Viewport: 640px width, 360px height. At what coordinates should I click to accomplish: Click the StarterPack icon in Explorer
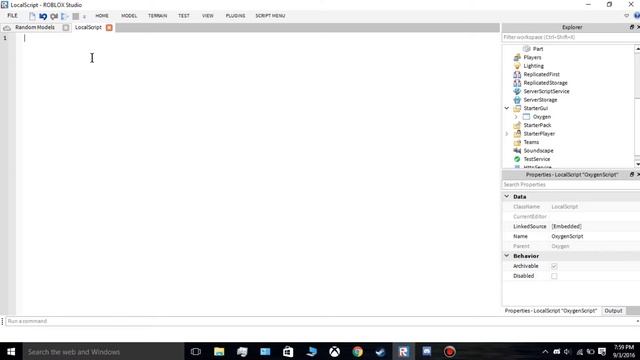tap(517, 125)
